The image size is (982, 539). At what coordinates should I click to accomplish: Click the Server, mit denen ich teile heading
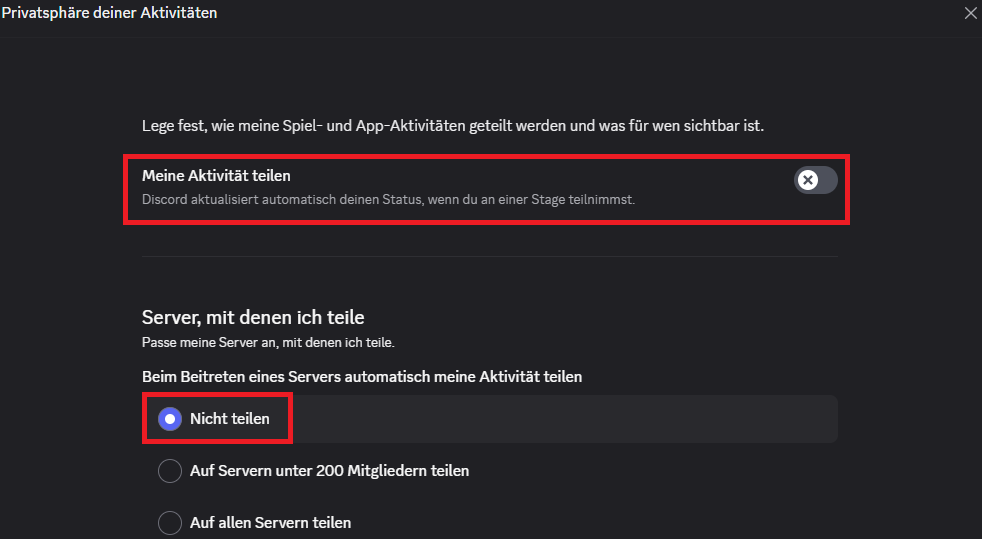253,318
